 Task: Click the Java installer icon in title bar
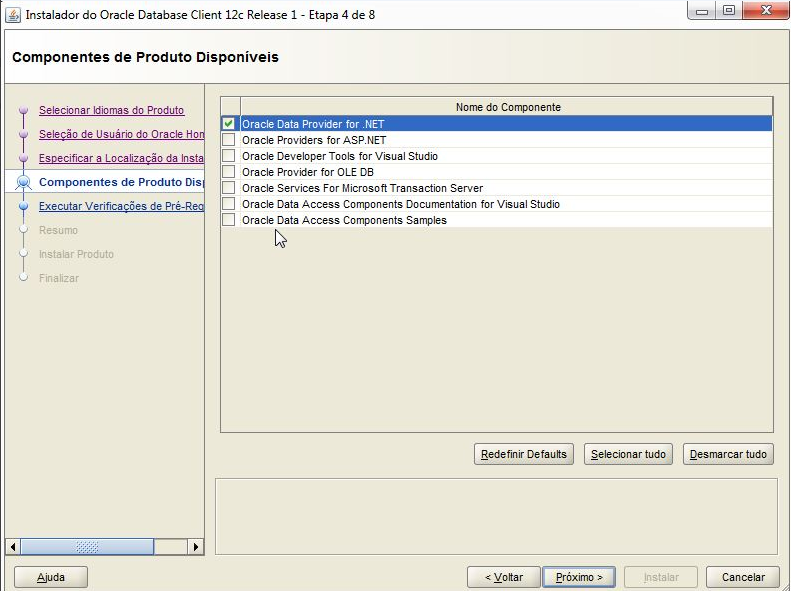[x=13, y=15]
